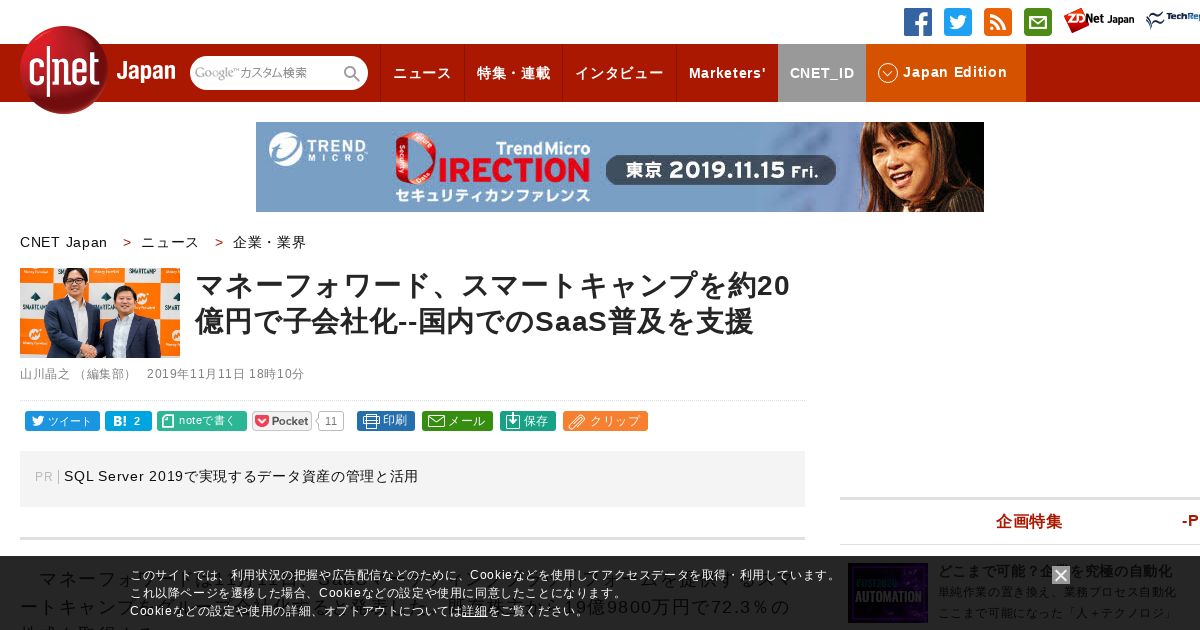
Task: Click author name 山川晶之
Action: coord(45,374)
